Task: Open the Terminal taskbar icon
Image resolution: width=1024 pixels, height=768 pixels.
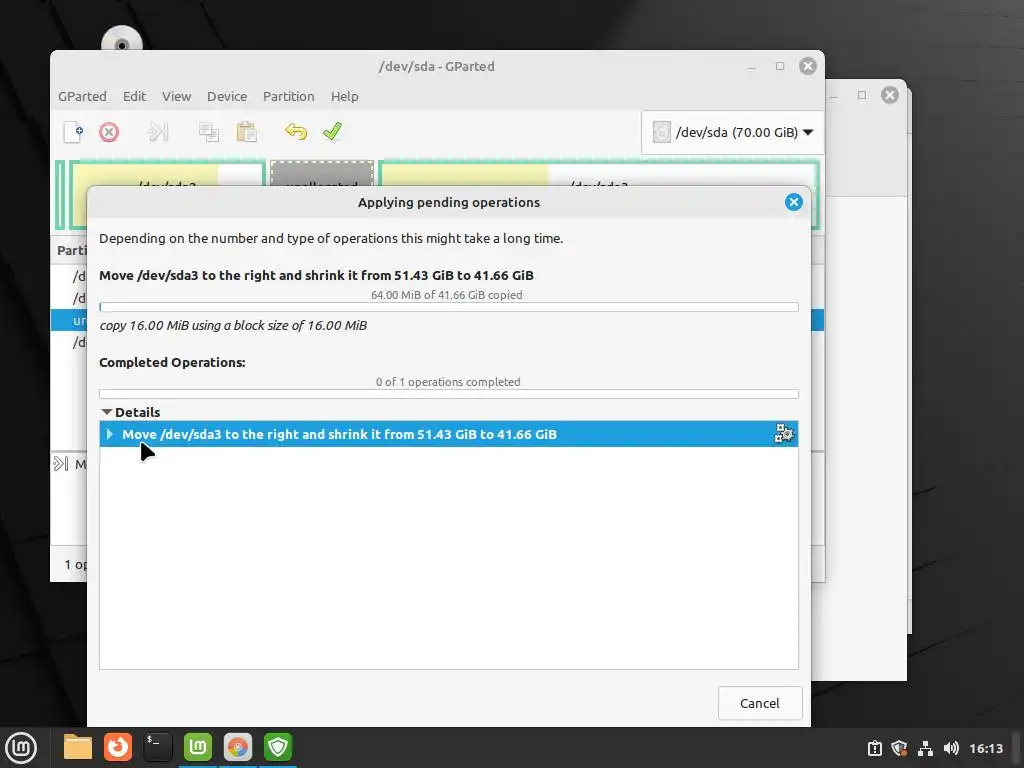Action: (x=157, y=747)
